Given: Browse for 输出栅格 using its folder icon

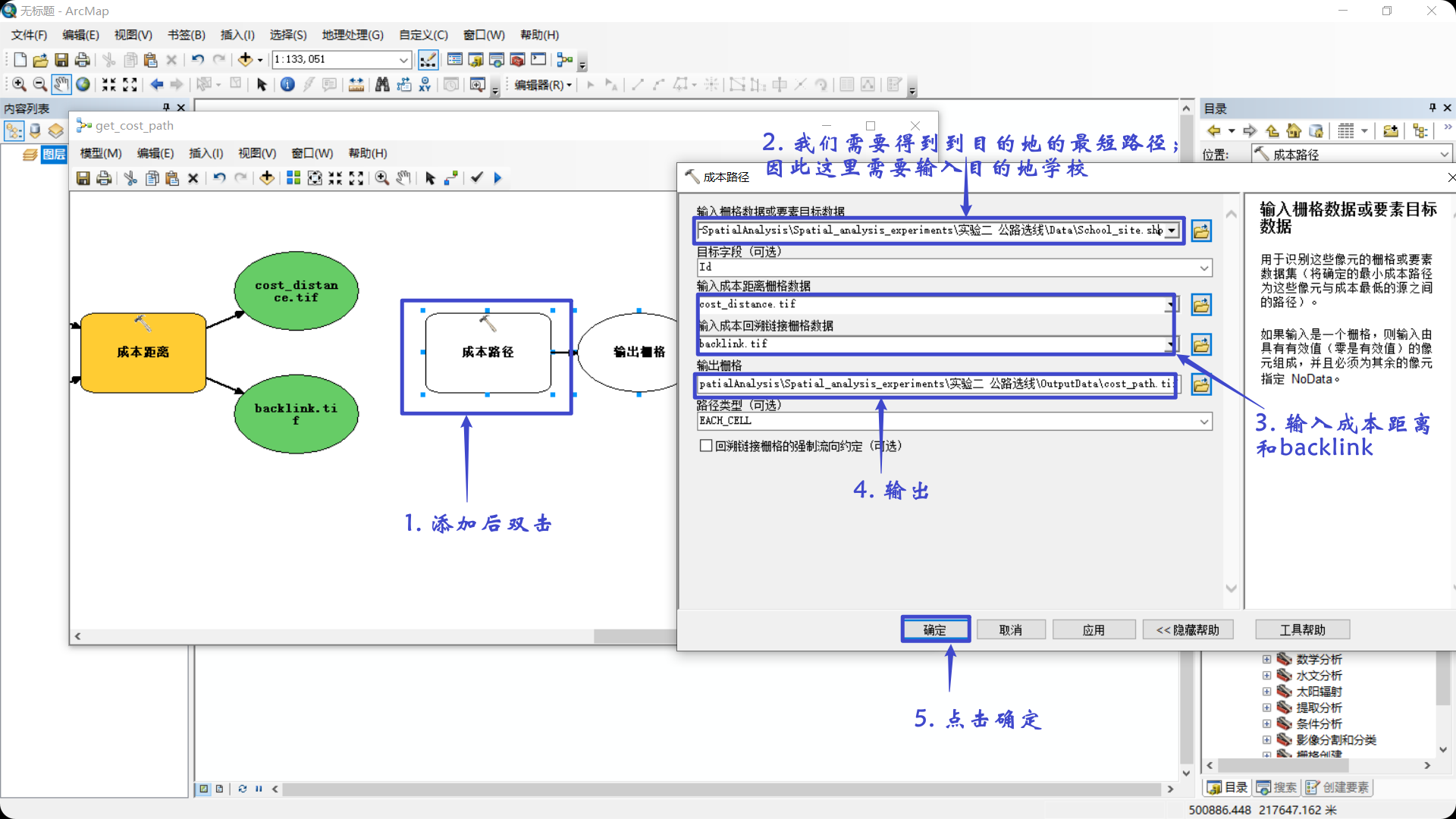Looking at the screenshot, I should [x=1201, y=384].
